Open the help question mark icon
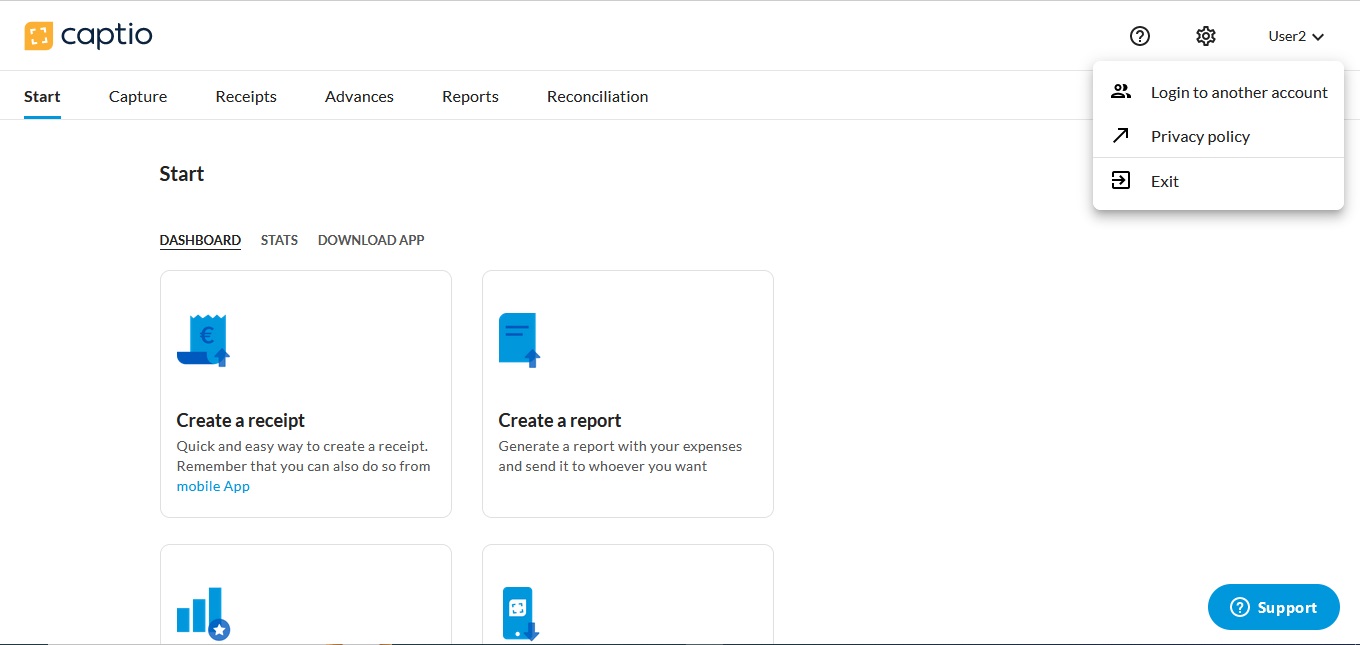Screen dimensions: 1360x645 click(1140, 36)
